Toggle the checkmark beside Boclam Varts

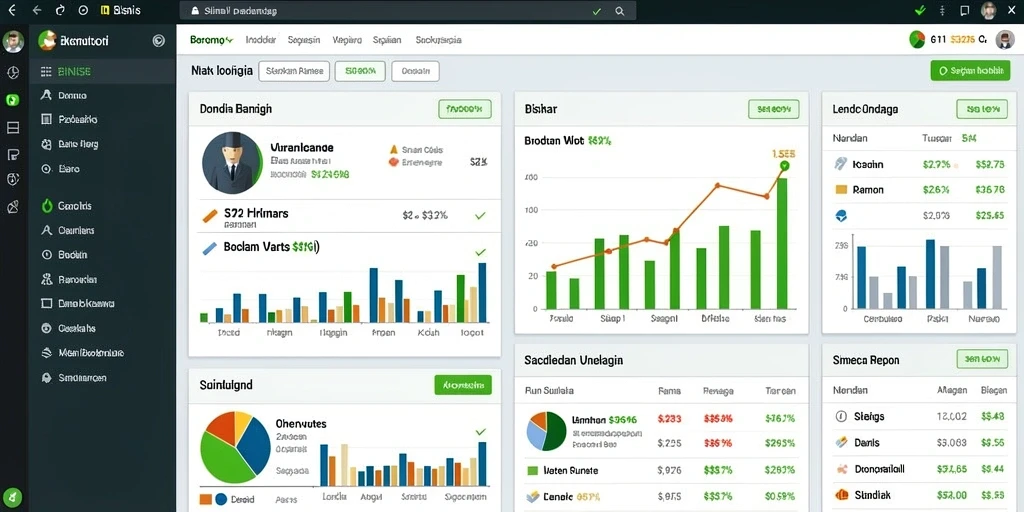(480, 252)
